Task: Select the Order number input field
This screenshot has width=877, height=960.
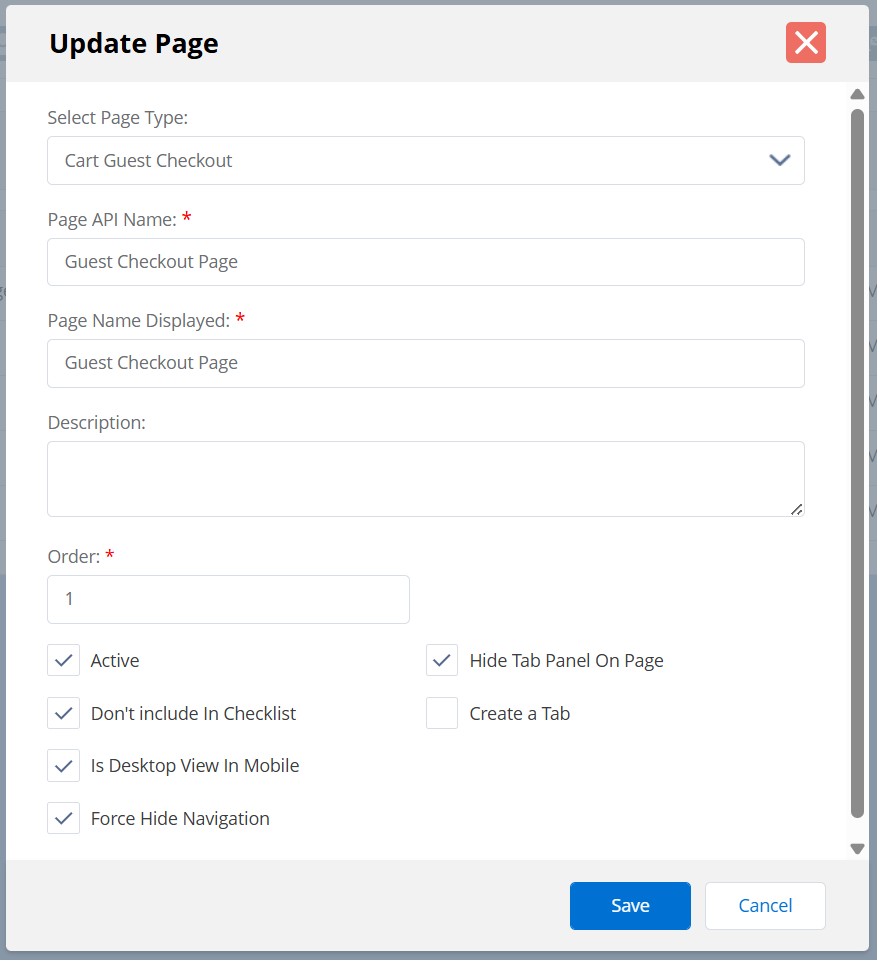Action: (x=228, y=599)
